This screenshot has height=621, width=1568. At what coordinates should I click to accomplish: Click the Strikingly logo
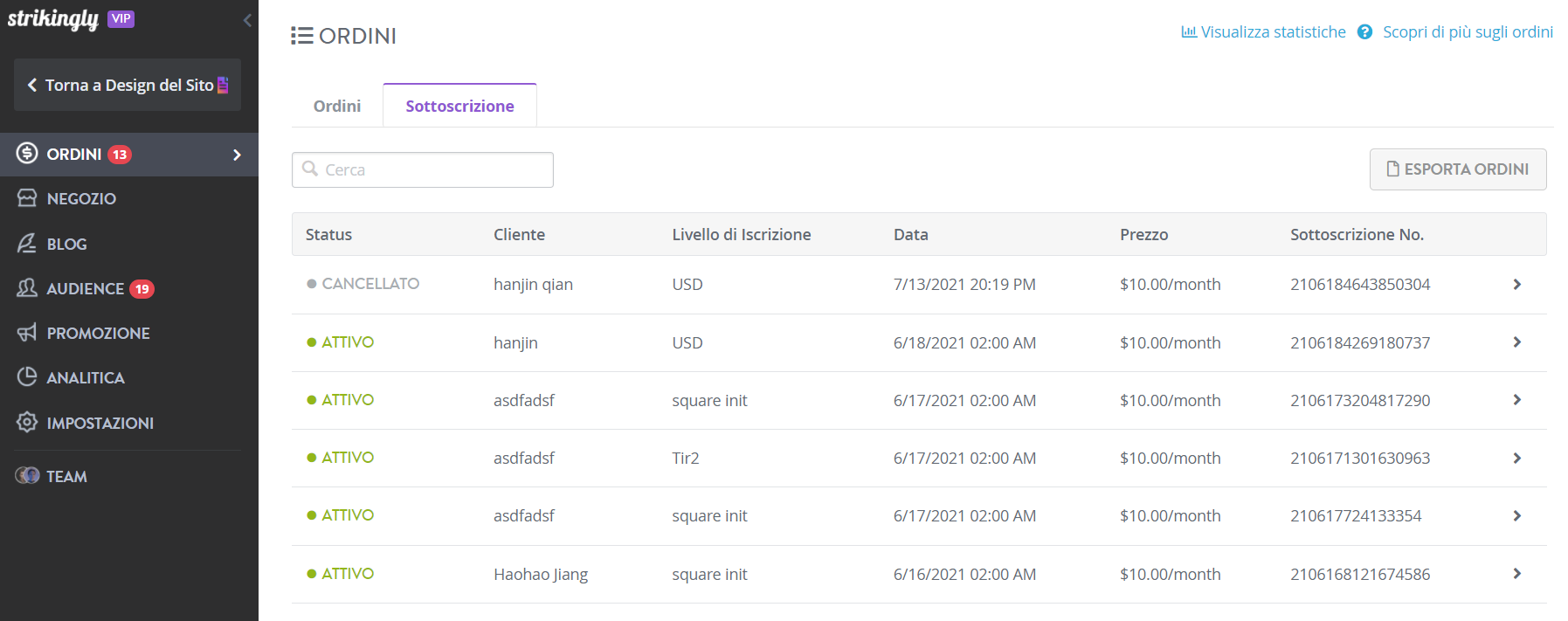point(52,18)
